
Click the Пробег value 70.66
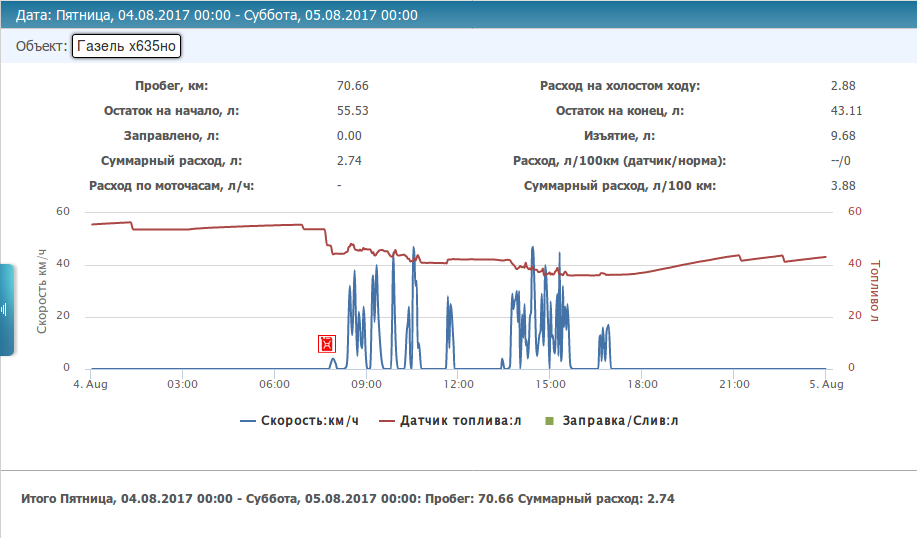click(352, 86)
